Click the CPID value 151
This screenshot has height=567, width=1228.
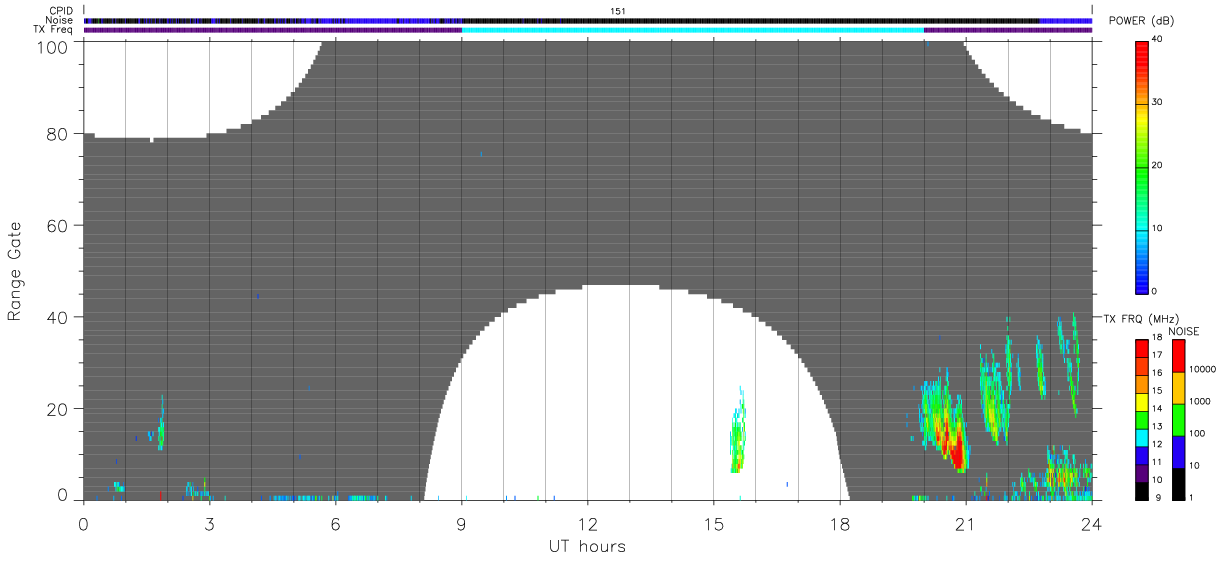pos(617,10)
